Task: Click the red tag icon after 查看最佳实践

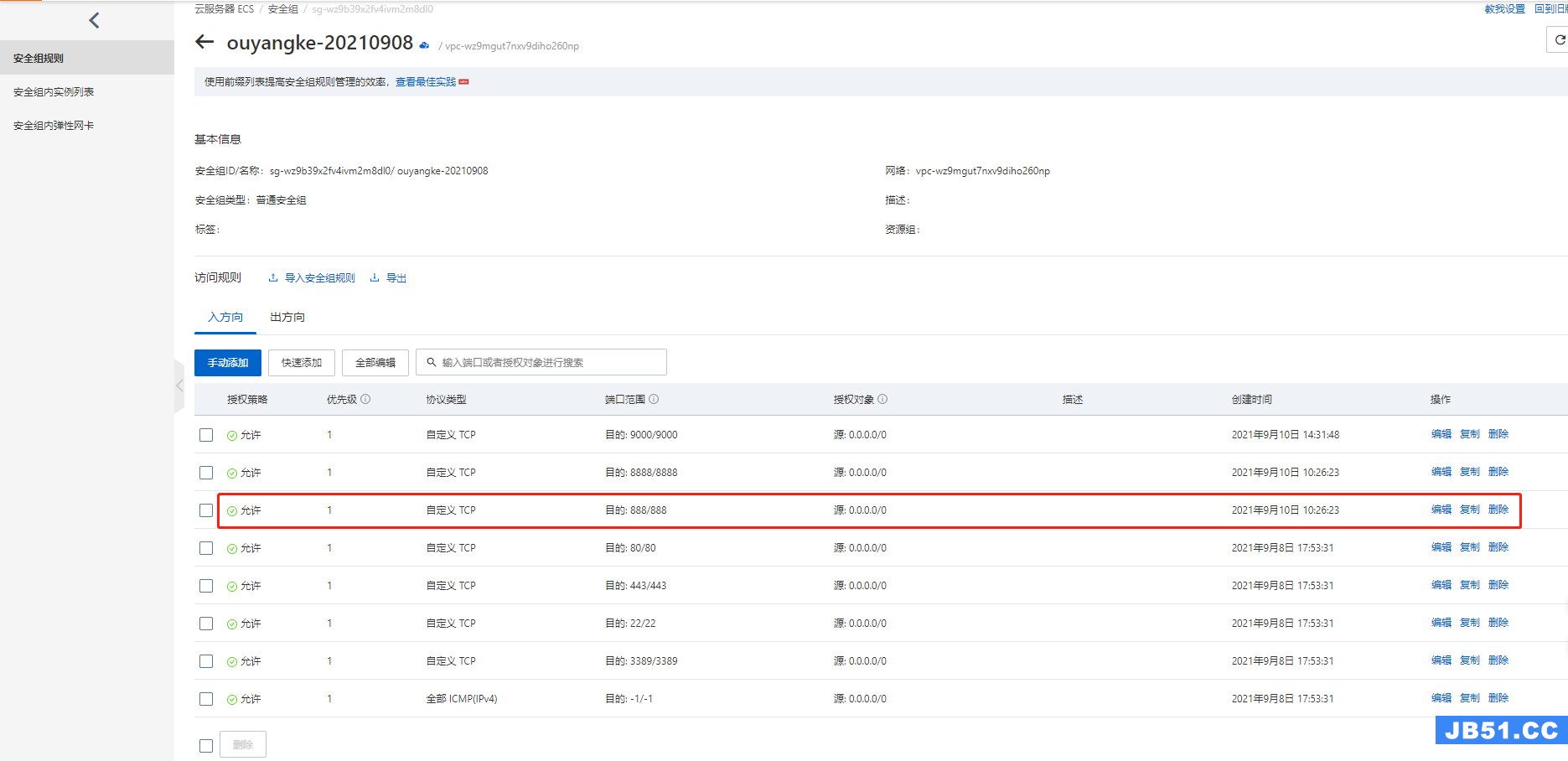Action: click(x=463, y=82)
